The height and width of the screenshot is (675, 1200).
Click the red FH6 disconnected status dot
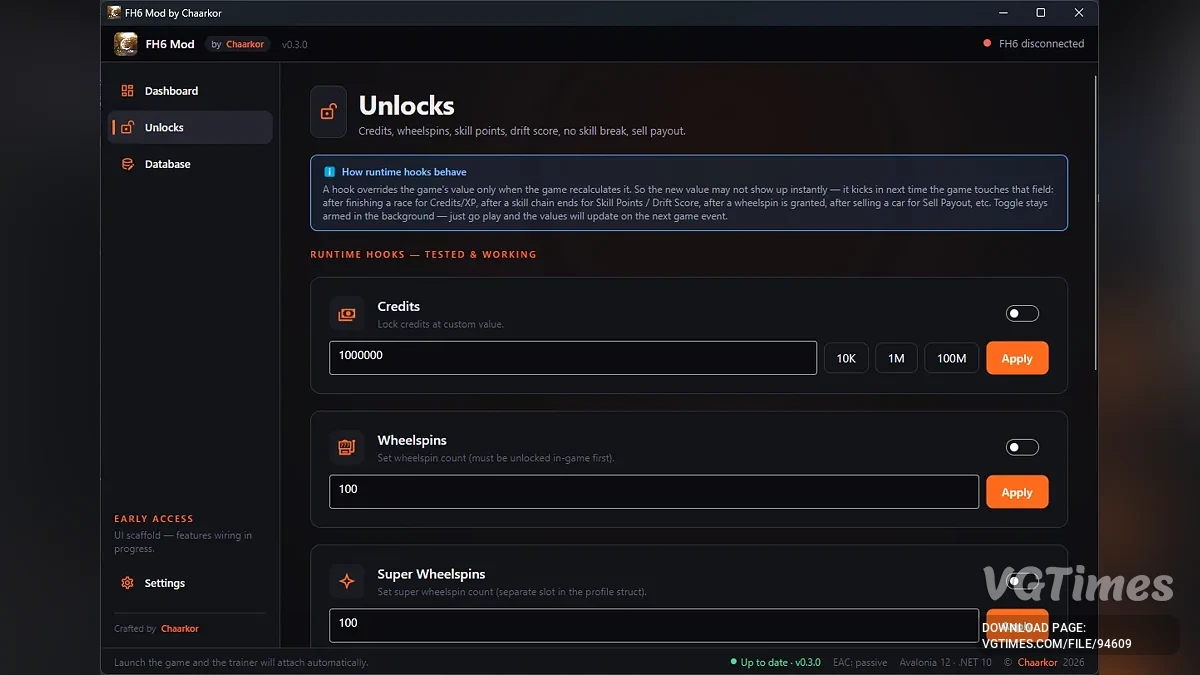[x=987, y=44]
